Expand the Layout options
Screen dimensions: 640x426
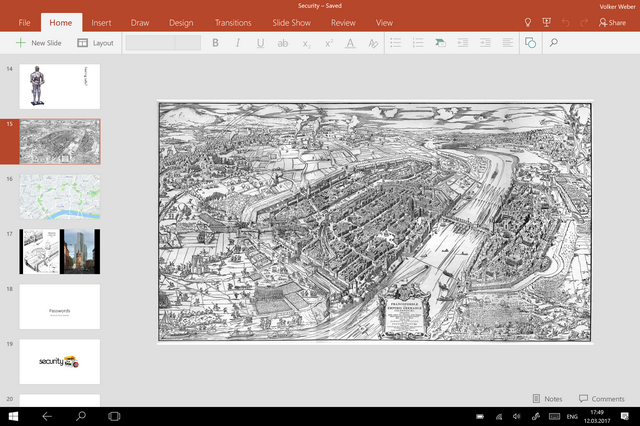(x=96, y=43)
